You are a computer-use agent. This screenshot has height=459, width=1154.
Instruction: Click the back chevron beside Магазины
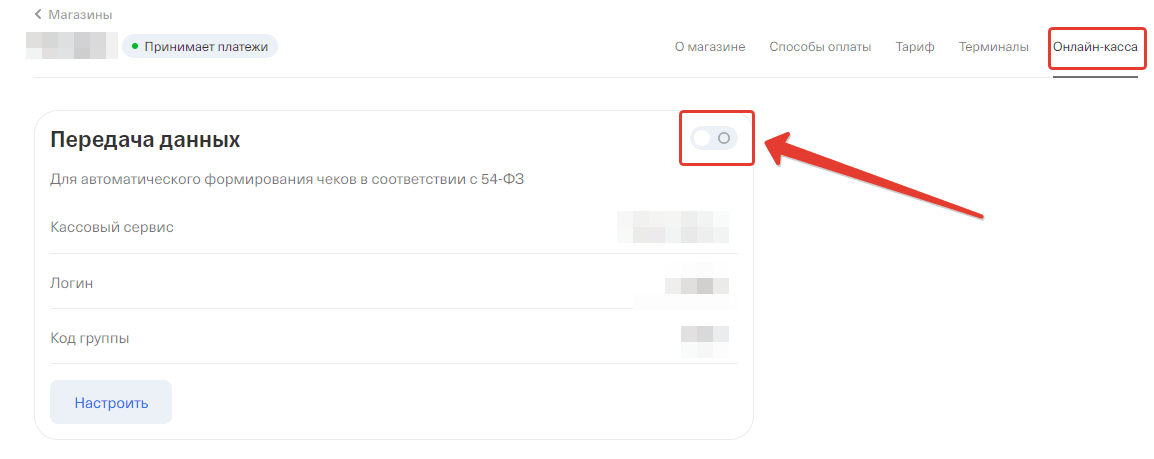coord(38,15)
